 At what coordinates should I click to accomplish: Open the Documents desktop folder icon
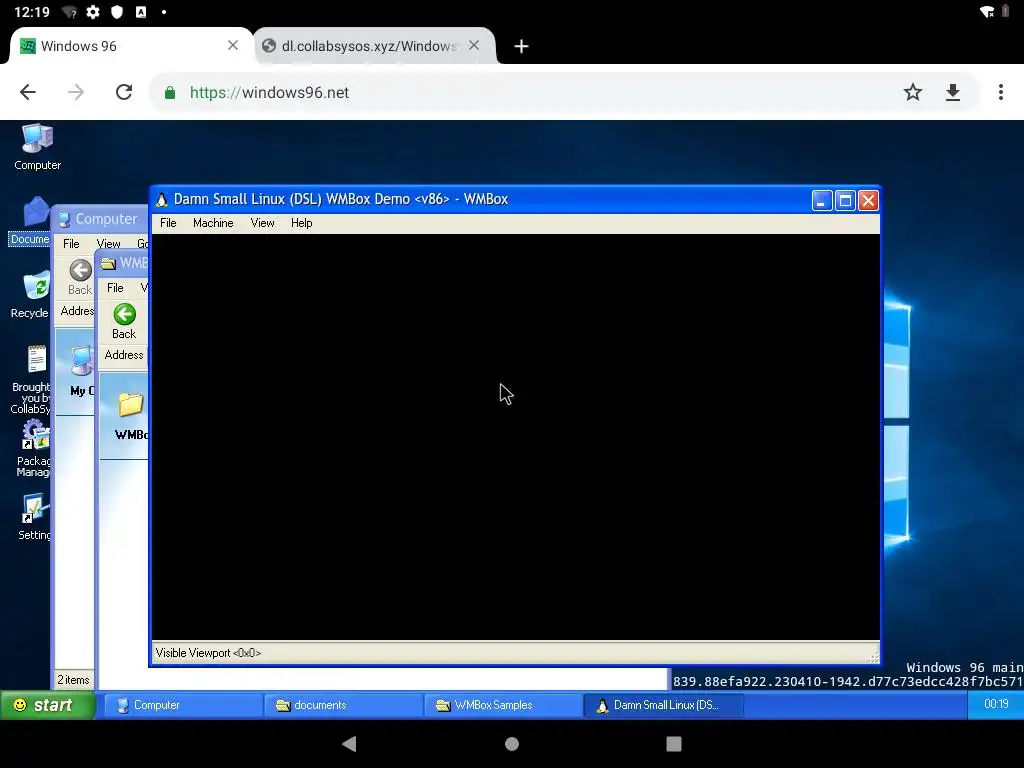[x=30, y=221]
